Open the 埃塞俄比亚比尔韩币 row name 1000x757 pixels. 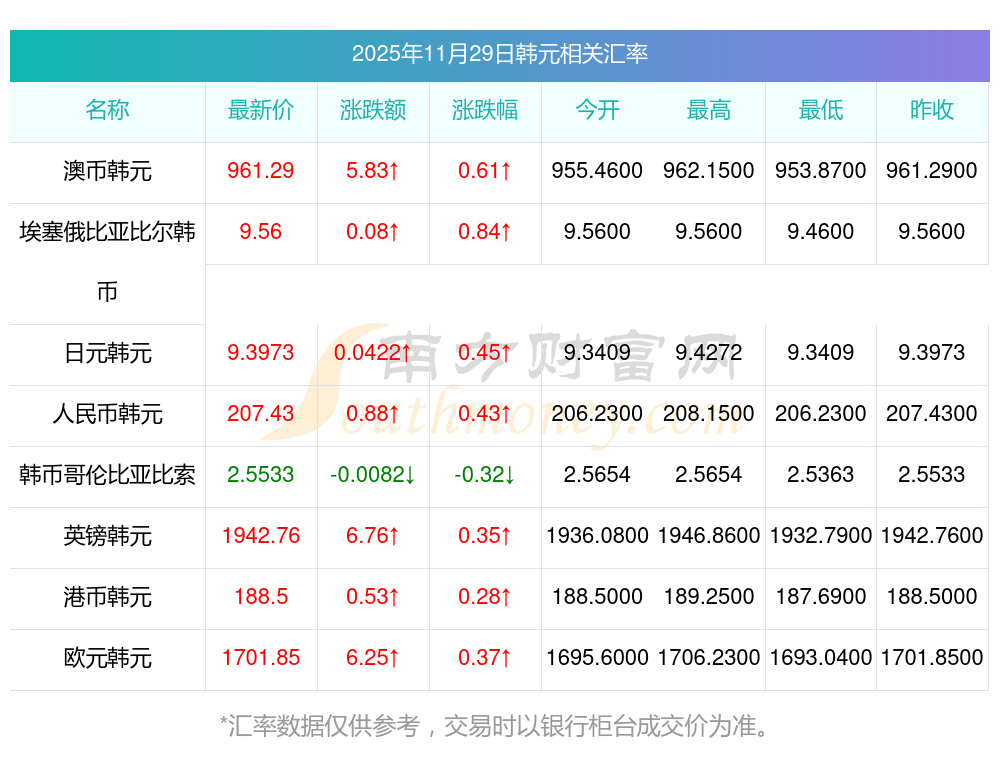(x=107, y=233)
